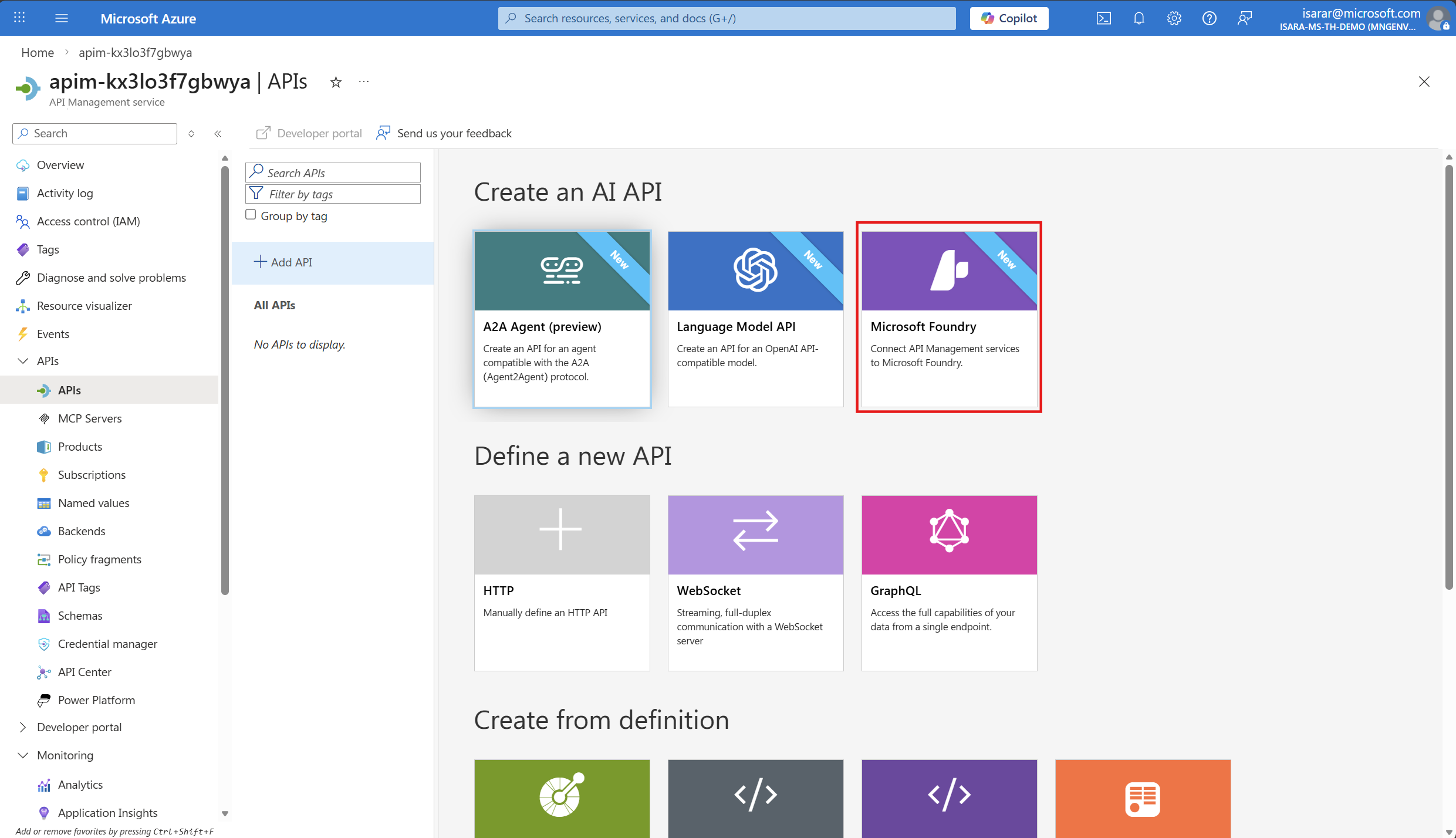This screenshot has width=1456, height=838.
Task: Click the Schemas icon
Action: pos(44,616)
